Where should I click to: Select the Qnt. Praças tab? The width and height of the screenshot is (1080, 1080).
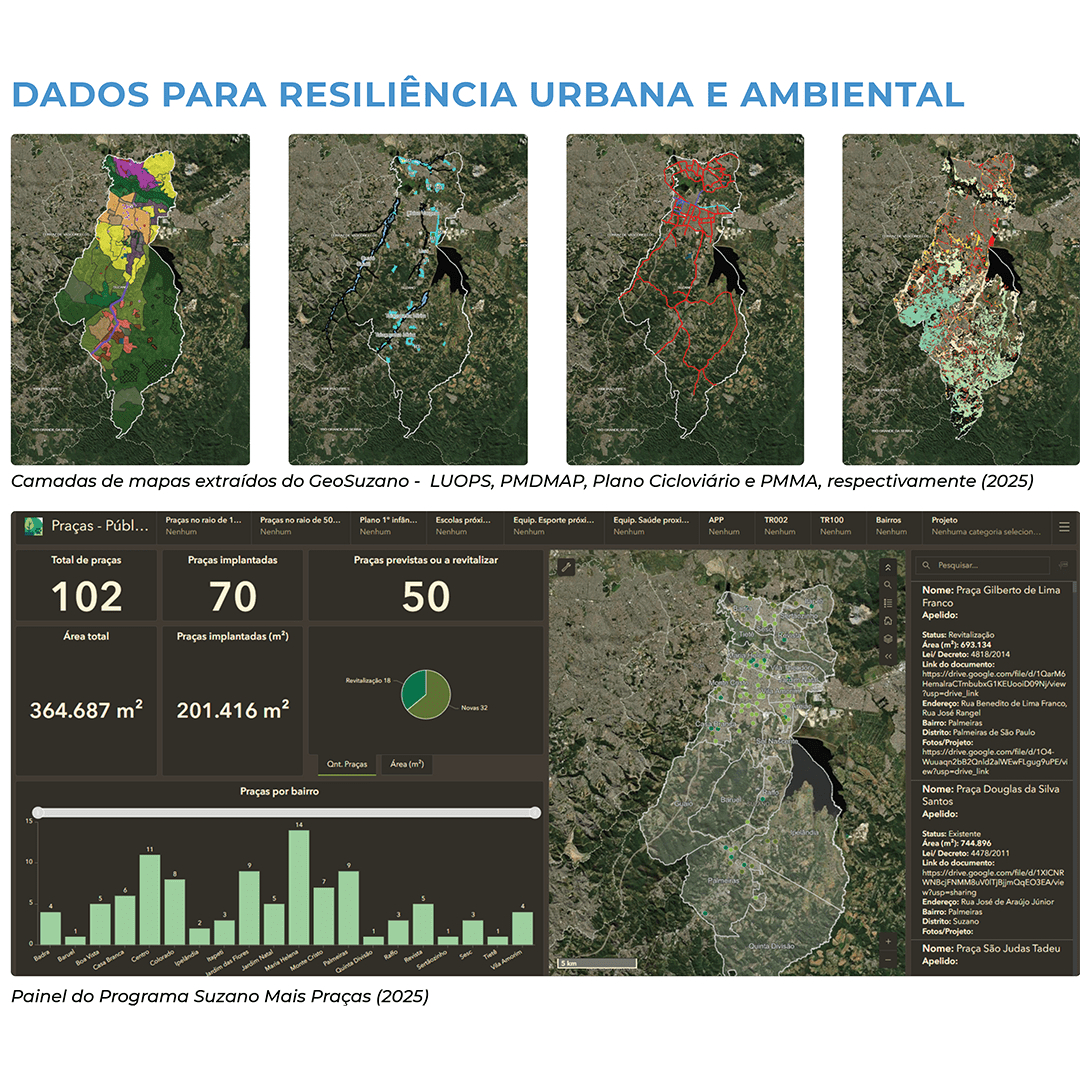tap(347, 764)
